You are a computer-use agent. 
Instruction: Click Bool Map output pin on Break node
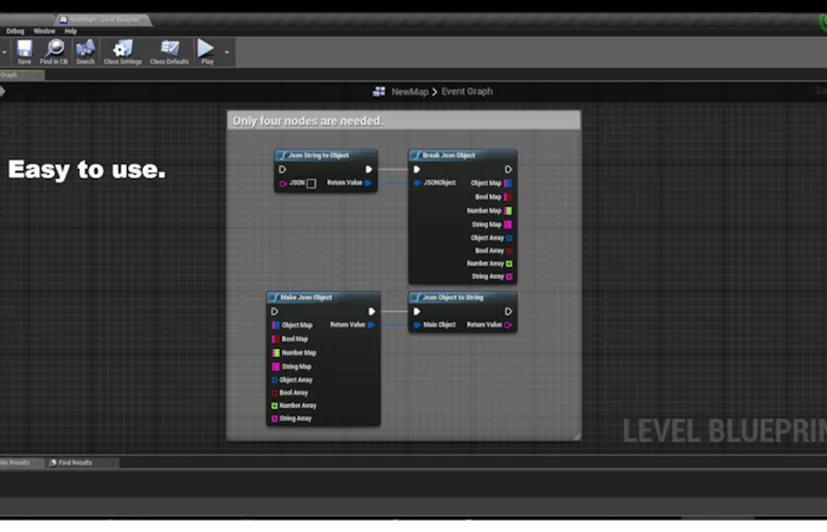[x=507, y=197]
